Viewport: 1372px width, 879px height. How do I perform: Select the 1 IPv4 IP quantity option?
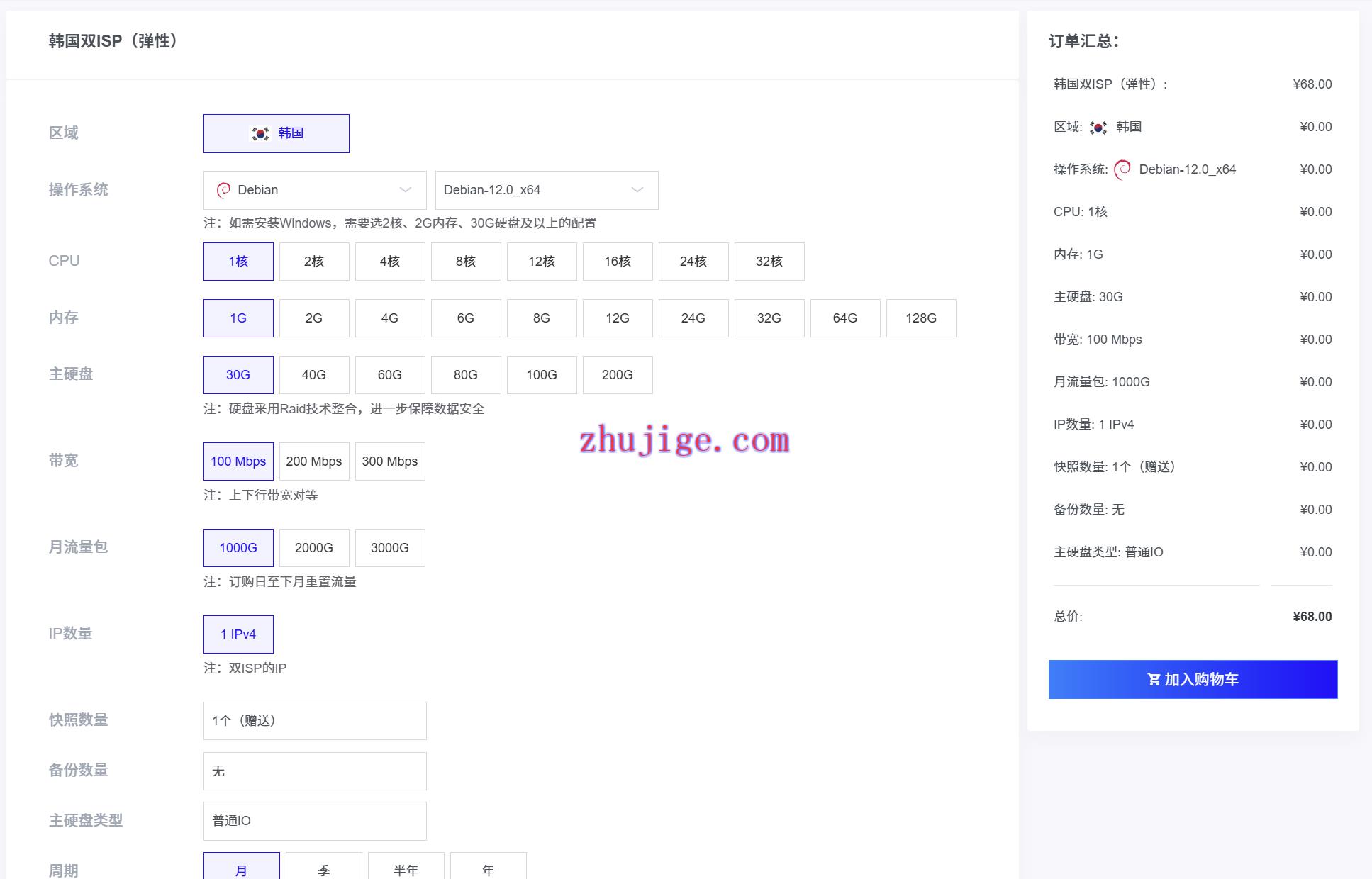[x=238, y=634]
